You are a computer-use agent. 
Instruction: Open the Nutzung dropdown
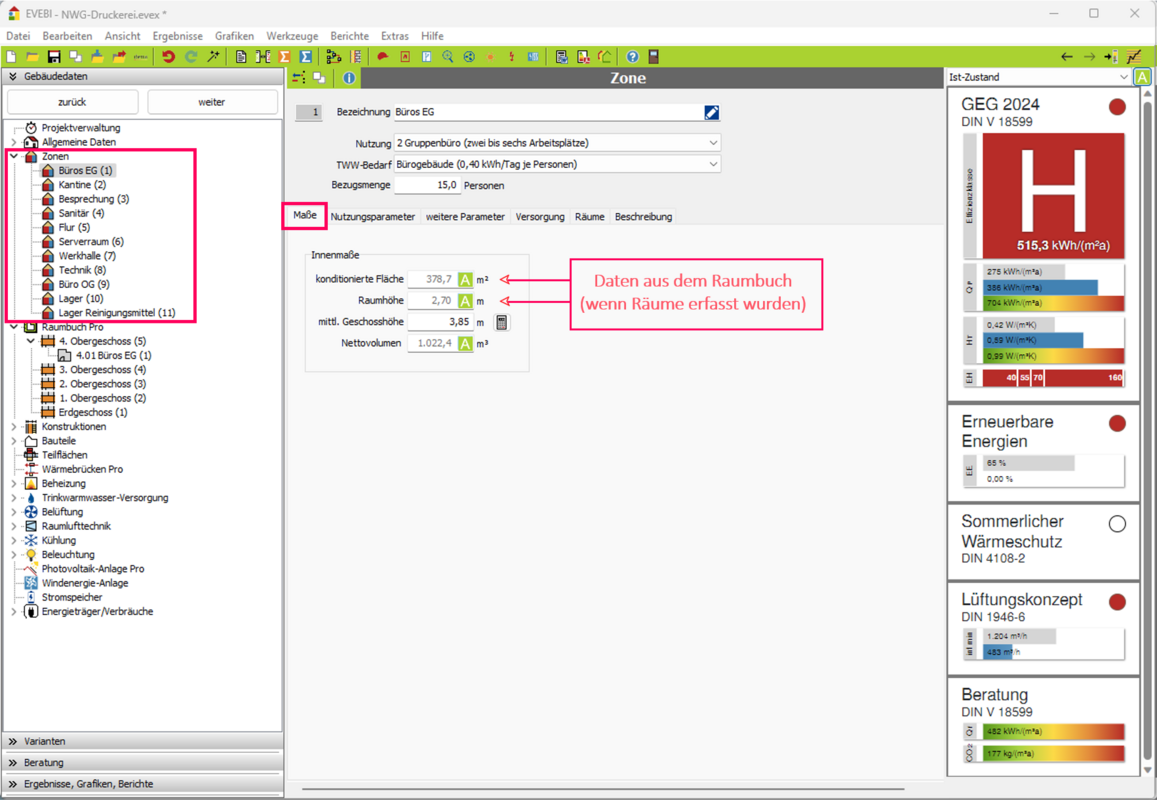click(x=713, y=143)
